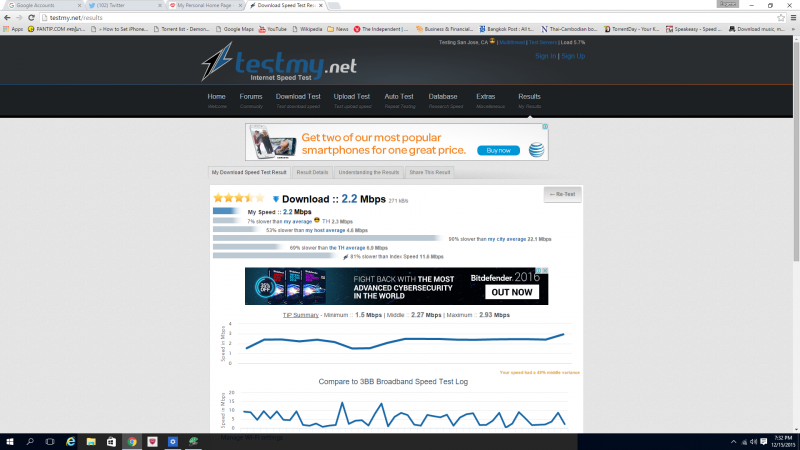The width and height of the screenshot is (800, 450).
Task: Open the Share This Result tab
Action: click(x=429, y=172)
